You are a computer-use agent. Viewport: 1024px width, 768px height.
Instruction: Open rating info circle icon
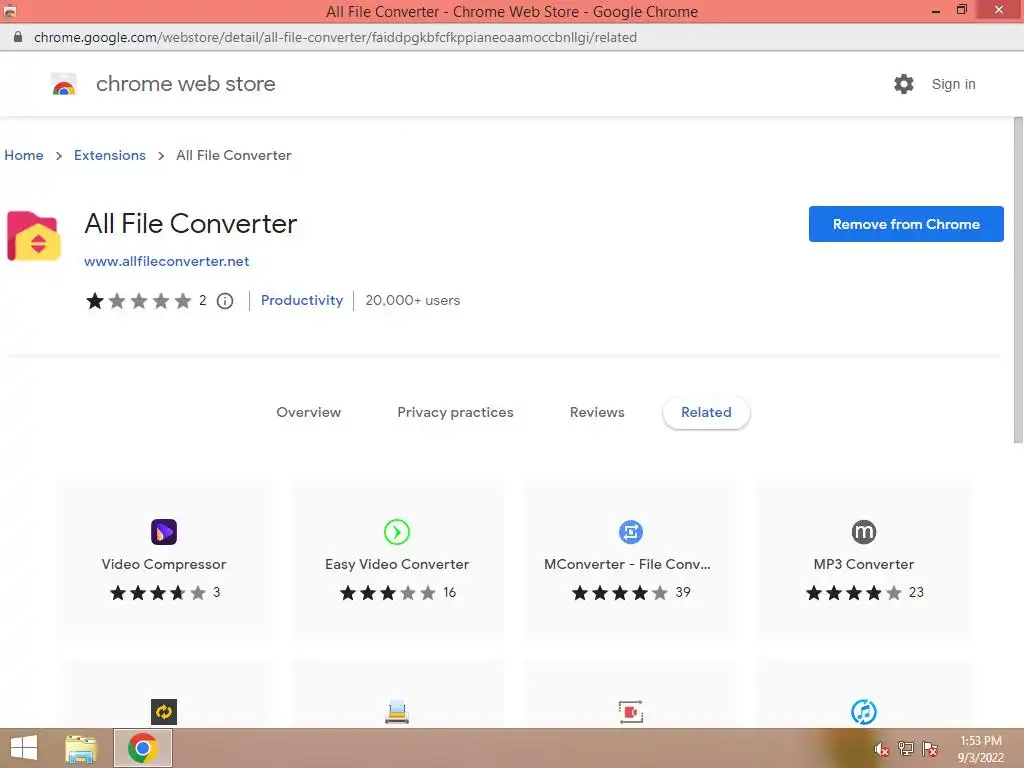click(225, 300)
